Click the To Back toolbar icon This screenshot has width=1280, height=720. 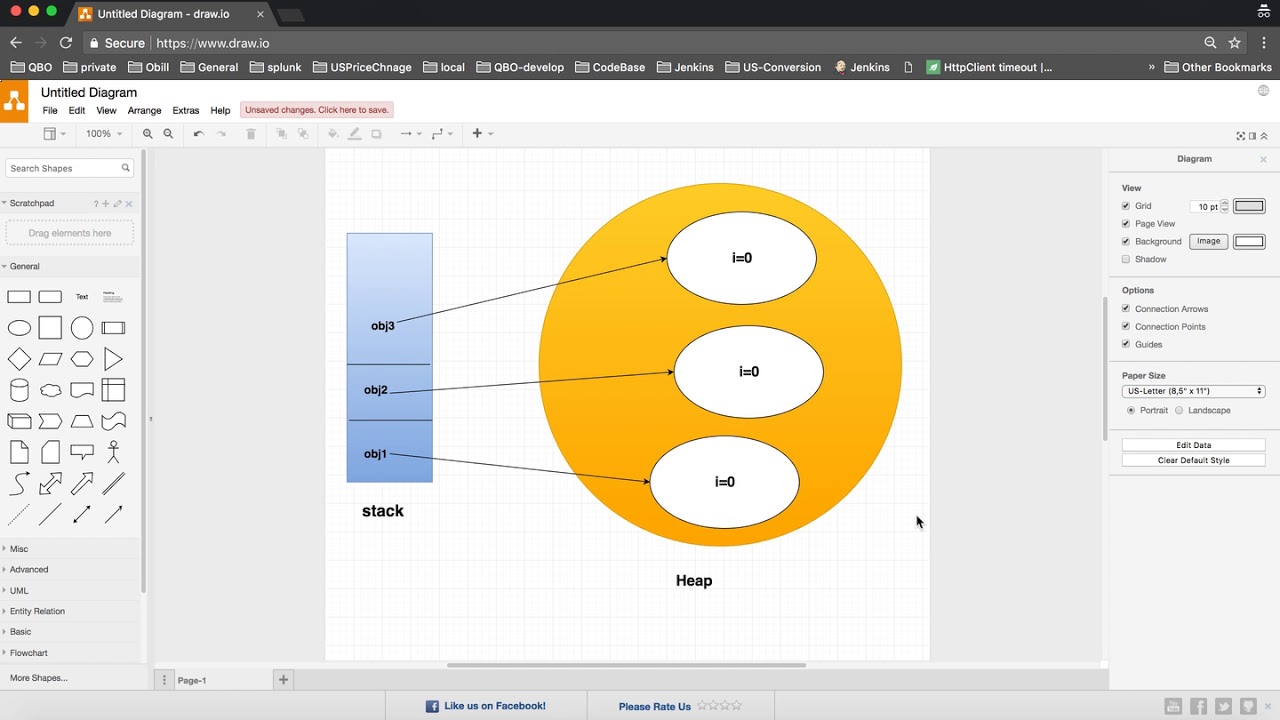[303, 134]
